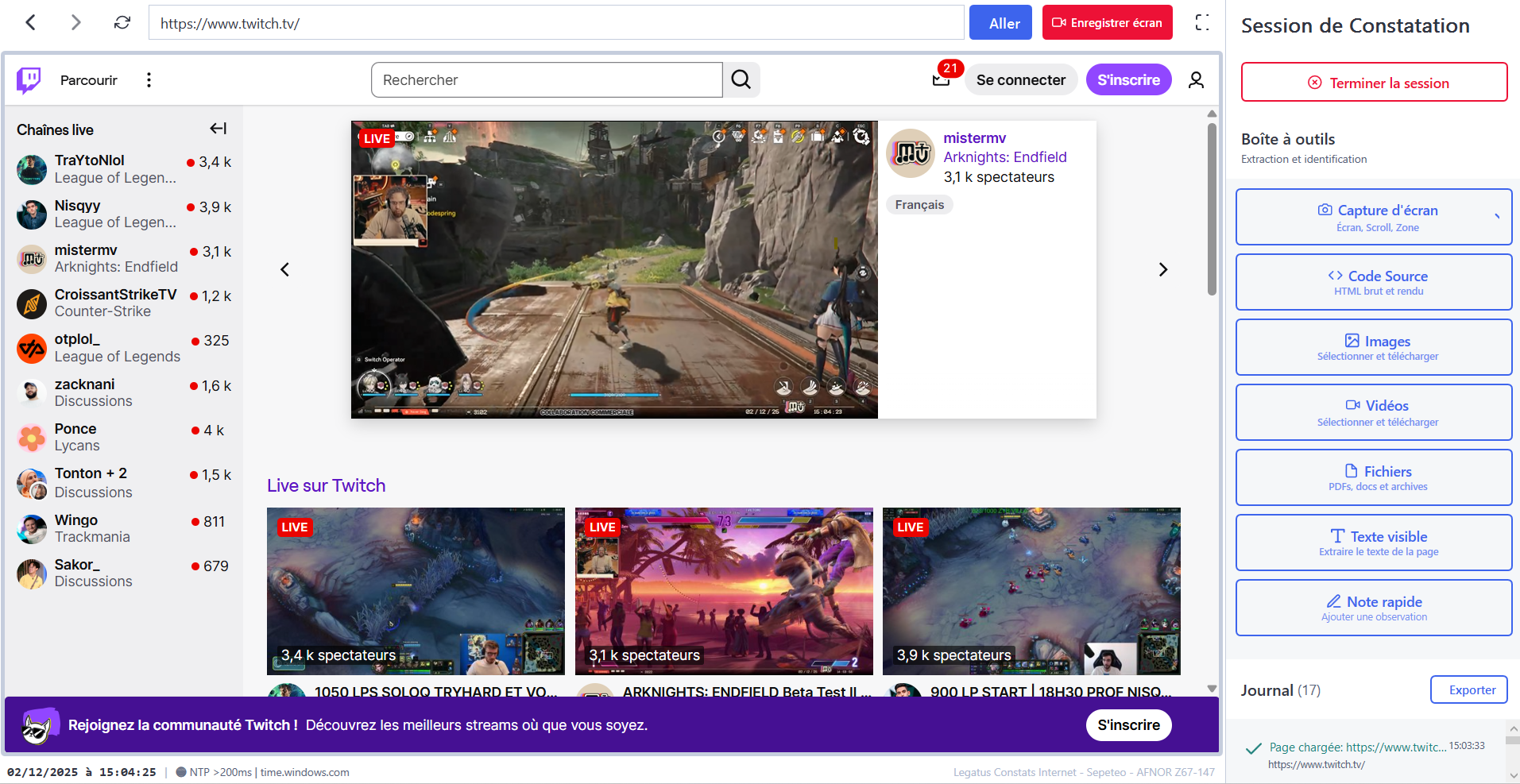Toggle fullscreen view icon
The height and width of the screenshot is (784, 1520).
(1202, 23)
